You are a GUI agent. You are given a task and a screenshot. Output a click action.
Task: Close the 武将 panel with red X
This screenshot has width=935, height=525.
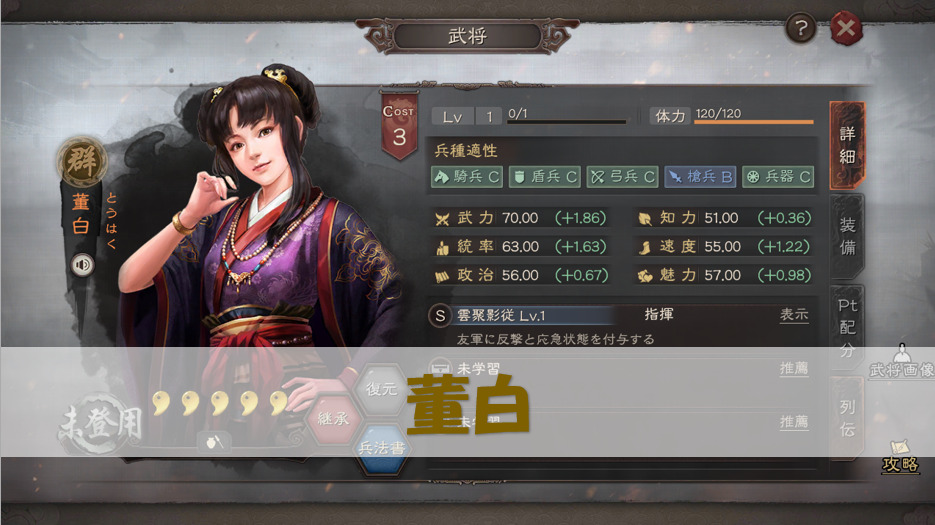pos(846,28)
